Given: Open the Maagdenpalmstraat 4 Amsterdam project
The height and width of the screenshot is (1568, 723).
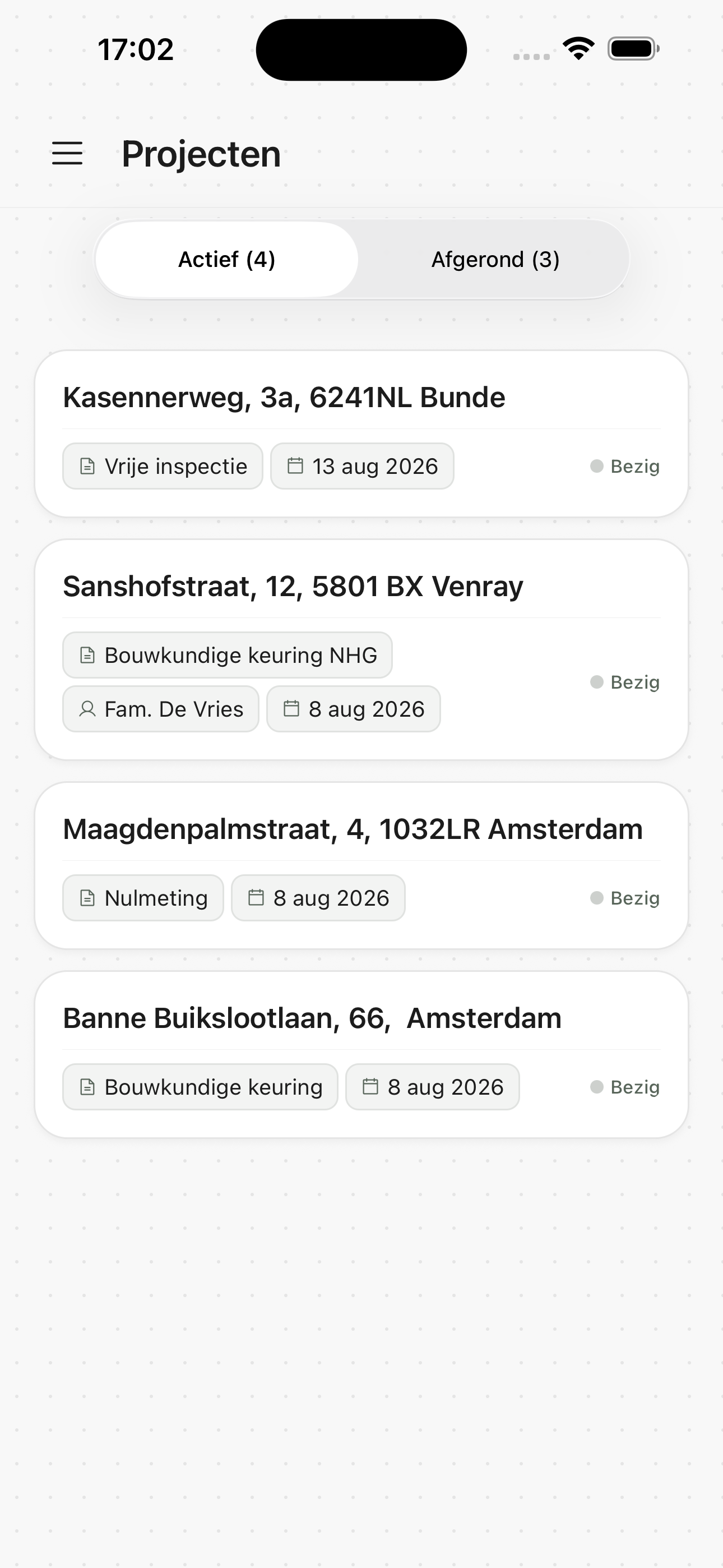Looking at the screenshot, I should tap(361, 865).
